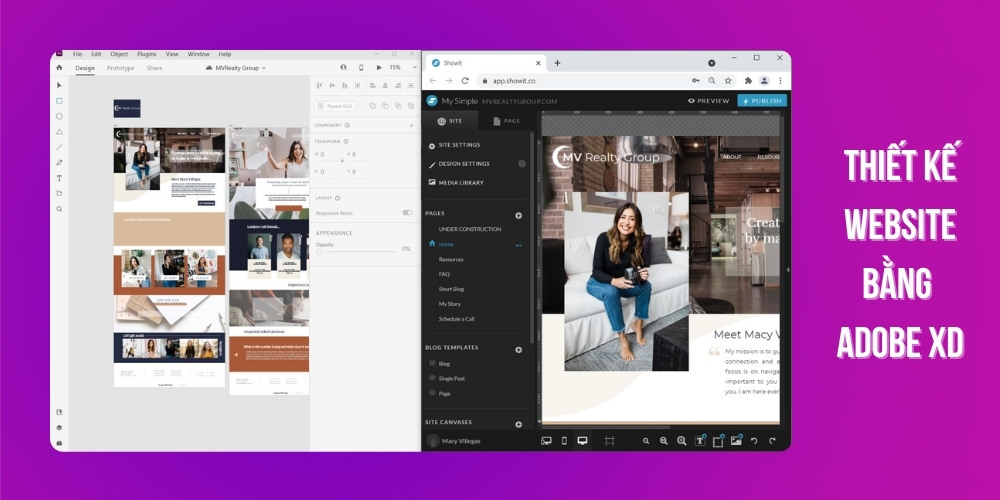Viewport: 1000px width, 500px height.
Task: Open the Plugins panel icon at bottom-left of XD
Action: tap(59, 443)
